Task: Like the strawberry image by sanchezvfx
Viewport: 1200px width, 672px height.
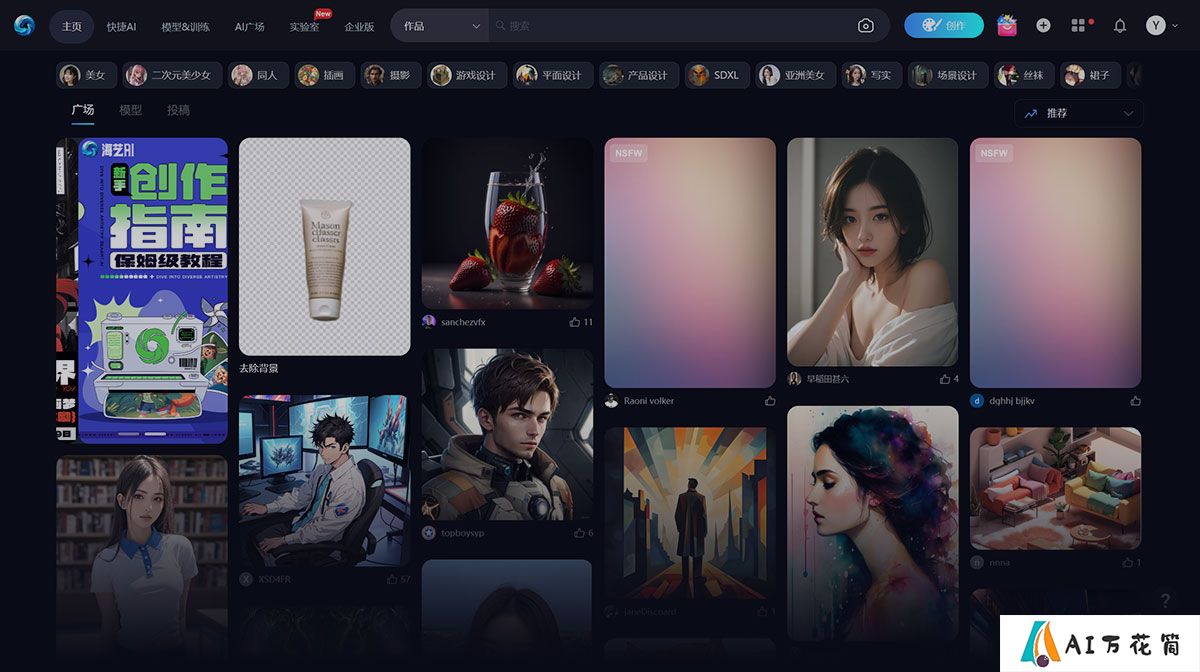Action: click(575, 322)
